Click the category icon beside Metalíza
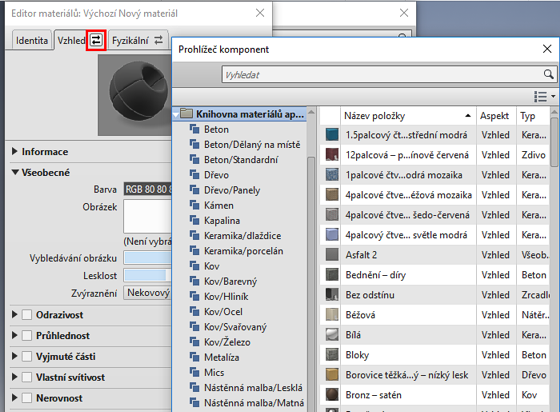This screenshot has width=560, height=412. tap(195, 357)
